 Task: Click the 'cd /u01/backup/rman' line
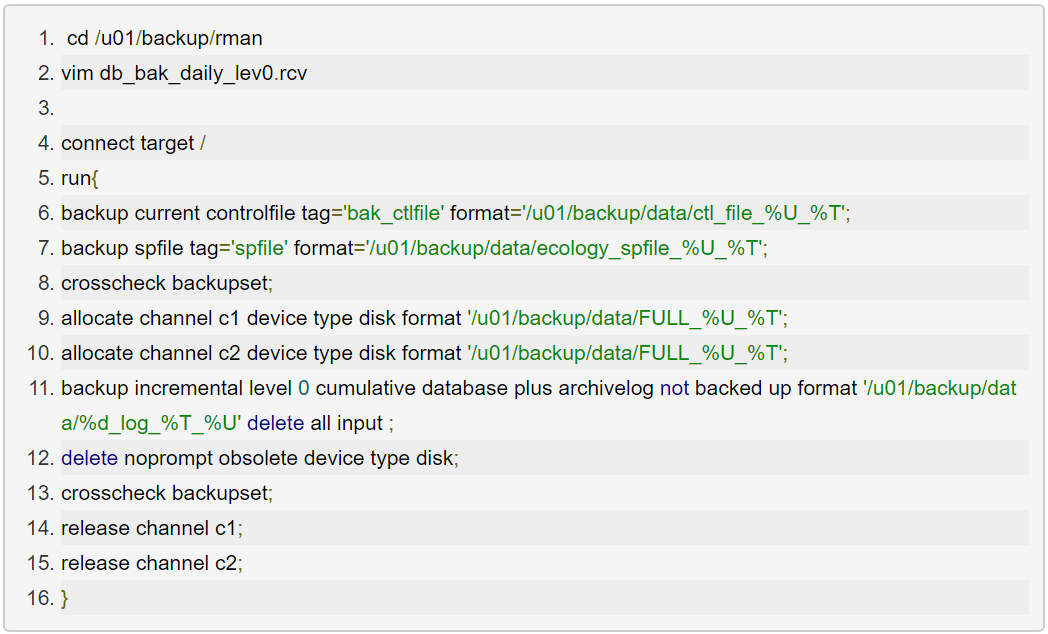[x=165, y=38]
